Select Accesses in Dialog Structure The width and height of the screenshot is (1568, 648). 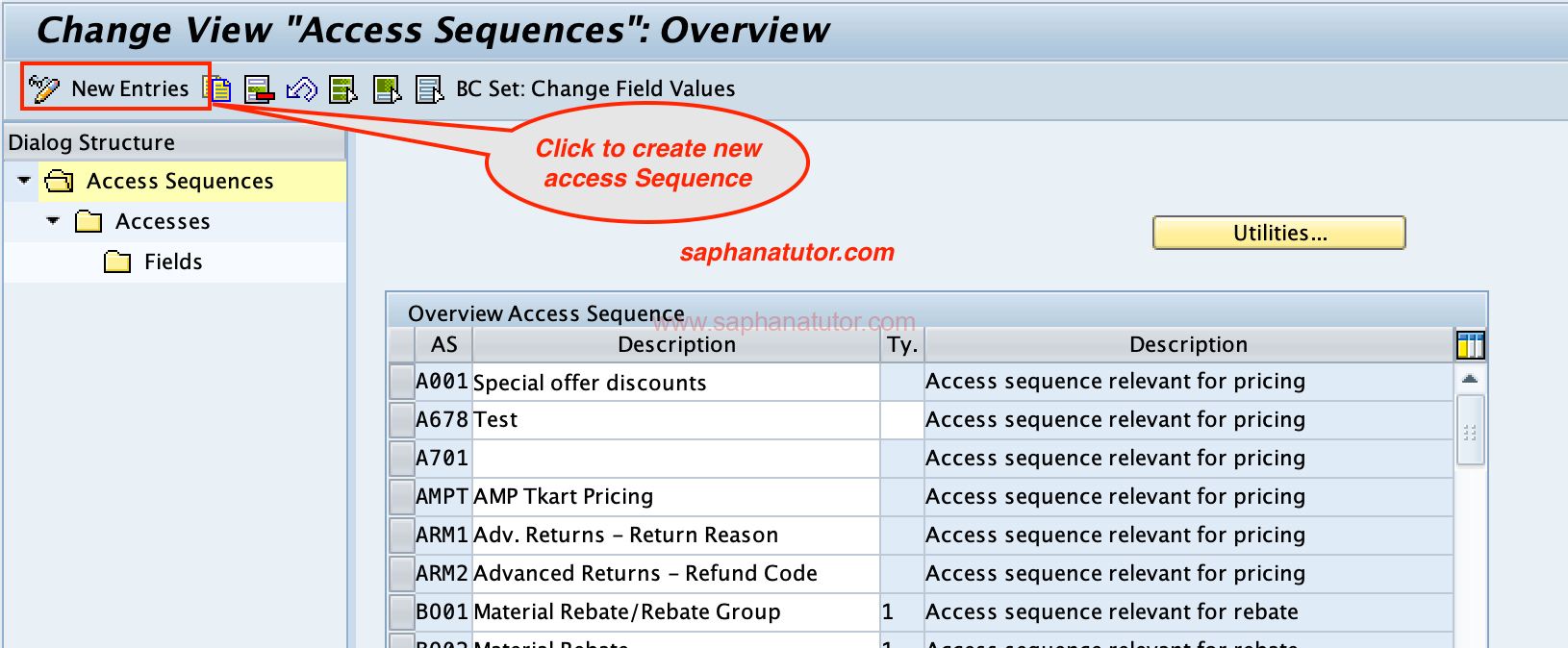click(163, 221)
